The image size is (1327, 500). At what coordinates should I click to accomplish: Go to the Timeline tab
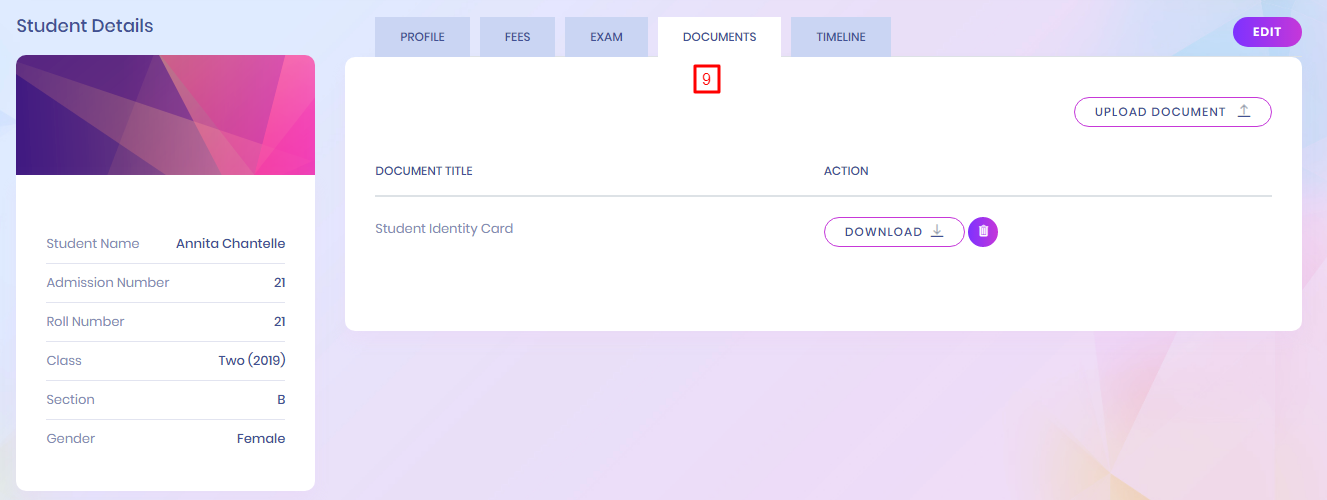pyautogui.click(x=840, y=37)
